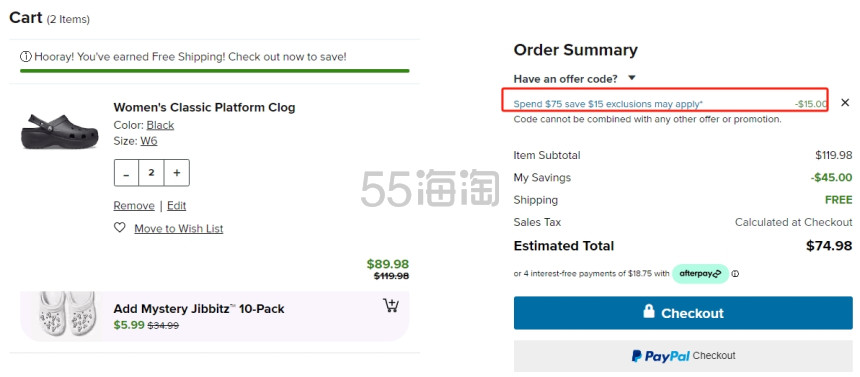Open the Color Black selector link
860x377 pixels.
coord(160,125)
